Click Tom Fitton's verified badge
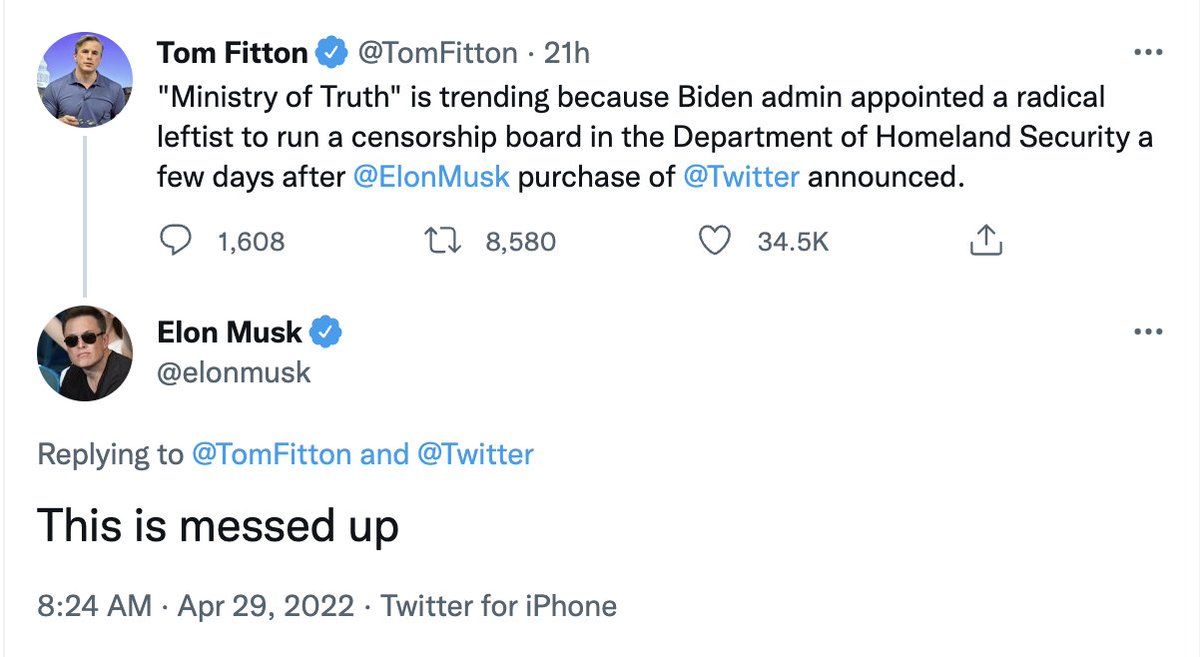Screen dimensions: 1200x657 [331, 52]
